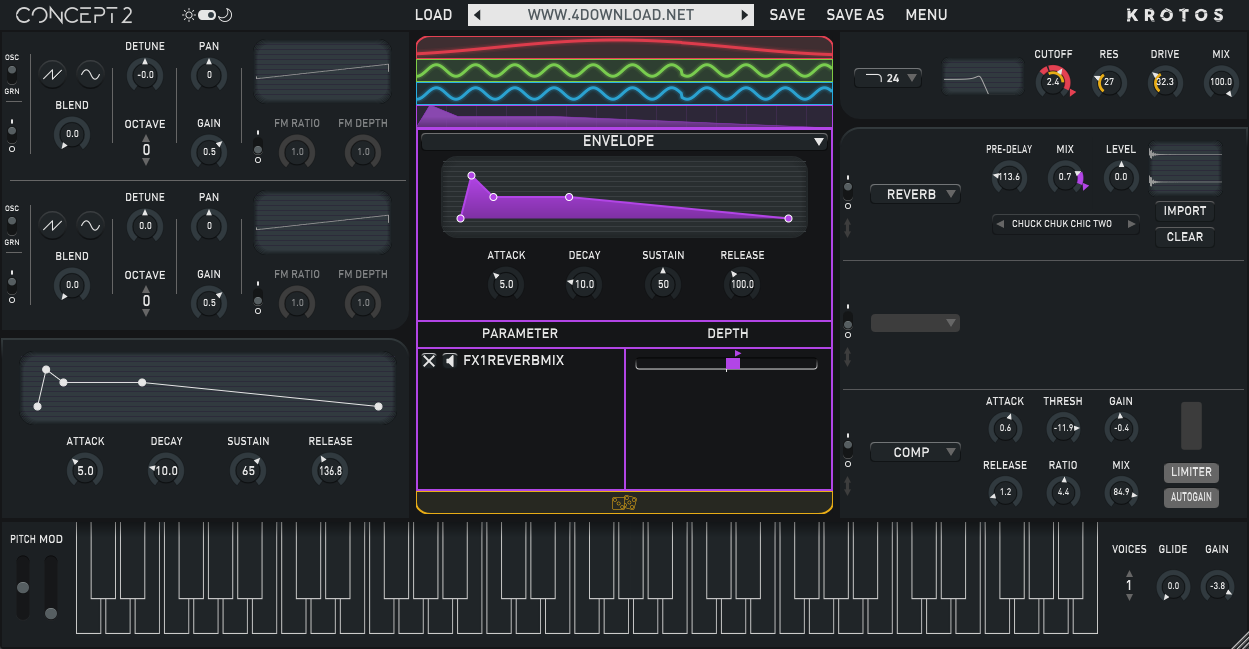Click the reverb PRE-DELAY knob
Screen dimensions: 1249x649
coord(1009,177)
